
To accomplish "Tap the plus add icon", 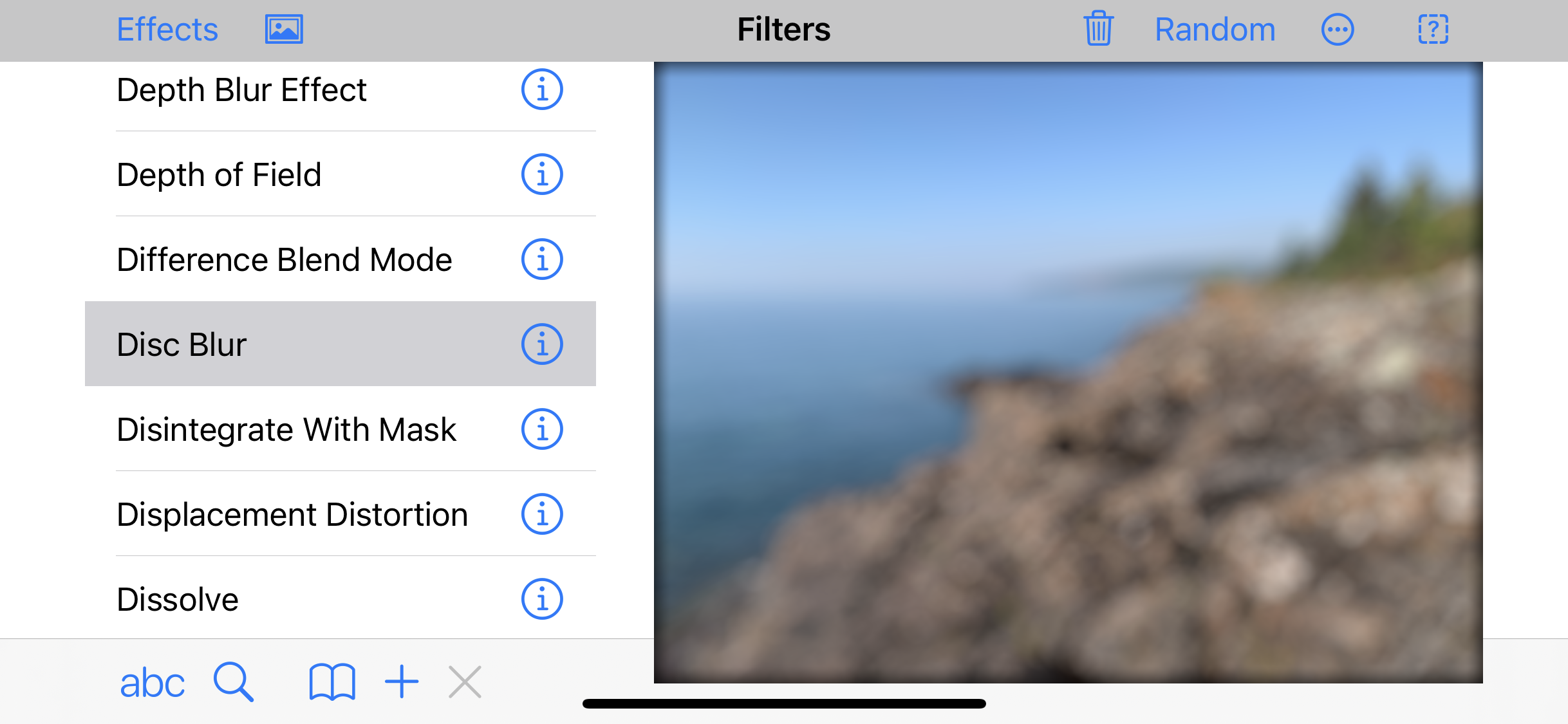I will click(x=402, y=682).
